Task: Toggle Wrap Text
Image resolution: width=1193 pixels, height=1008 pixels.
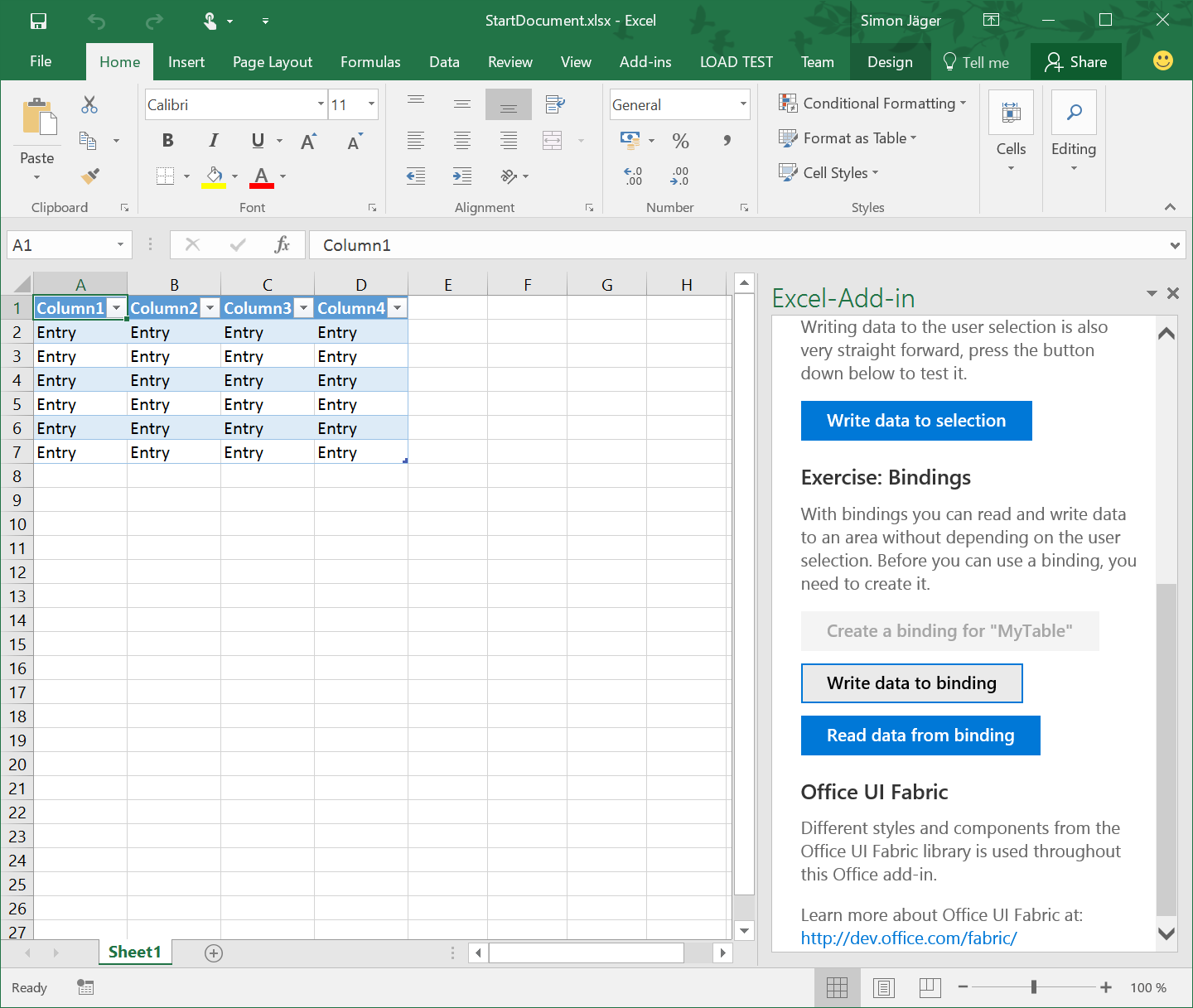Action: [555, 104]
